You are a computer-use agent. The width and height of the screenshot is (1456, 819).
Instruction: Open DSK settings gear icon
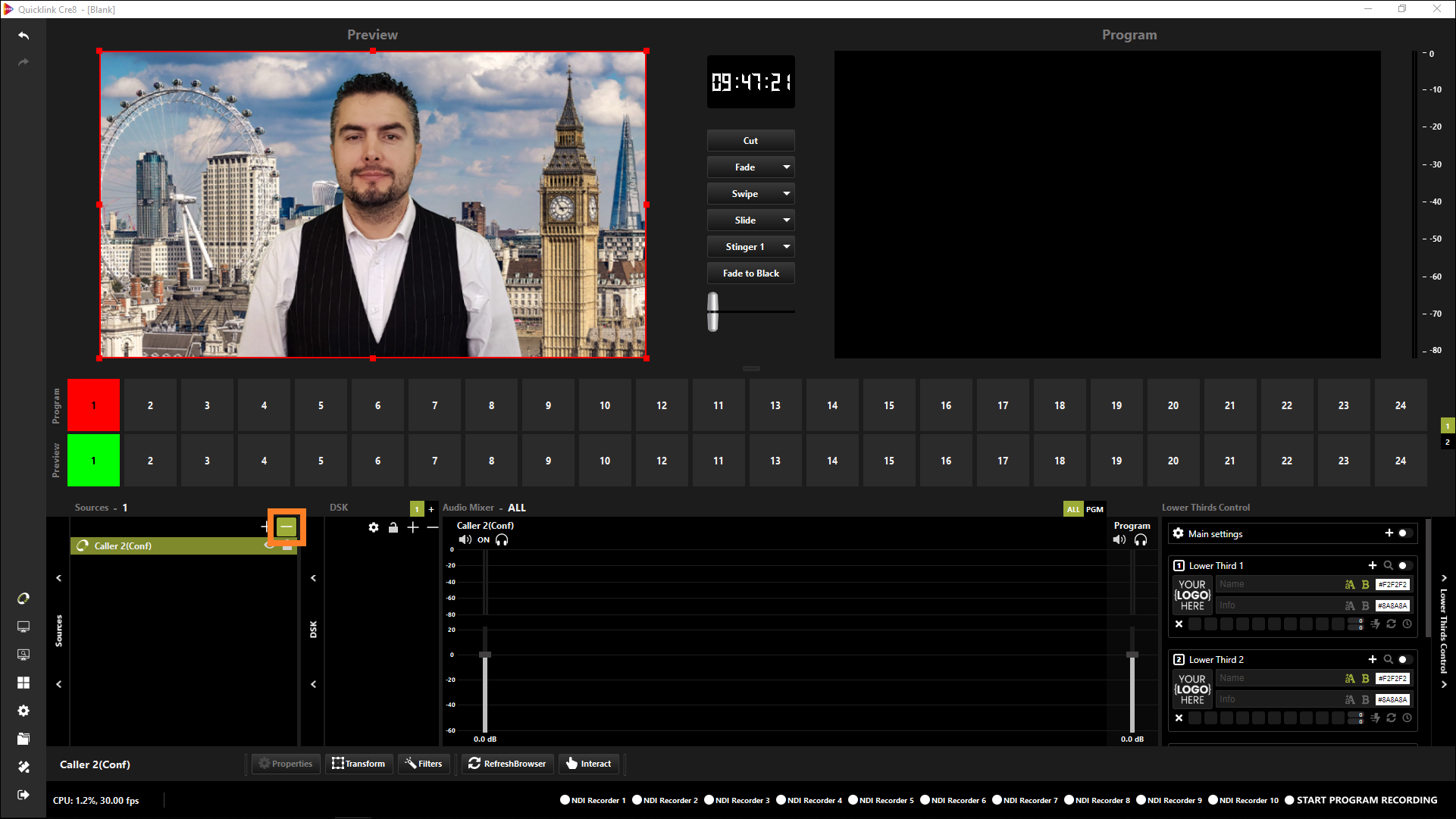374,527
